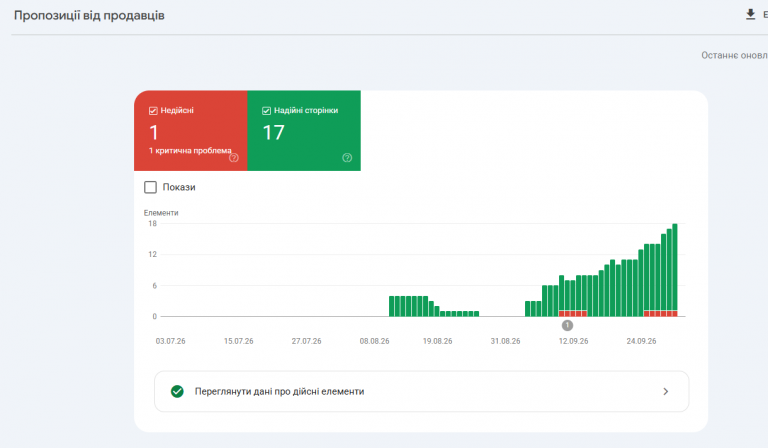Expand chevron on Переглянути дані row

click(665, 391)
